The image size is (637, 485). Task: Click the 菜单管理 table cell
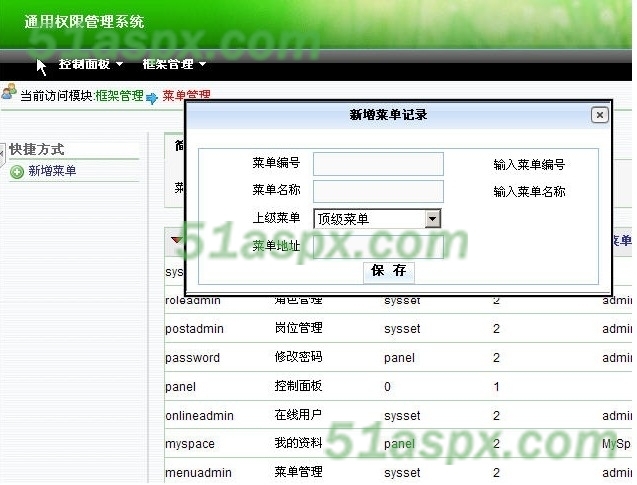pos(299,472)
